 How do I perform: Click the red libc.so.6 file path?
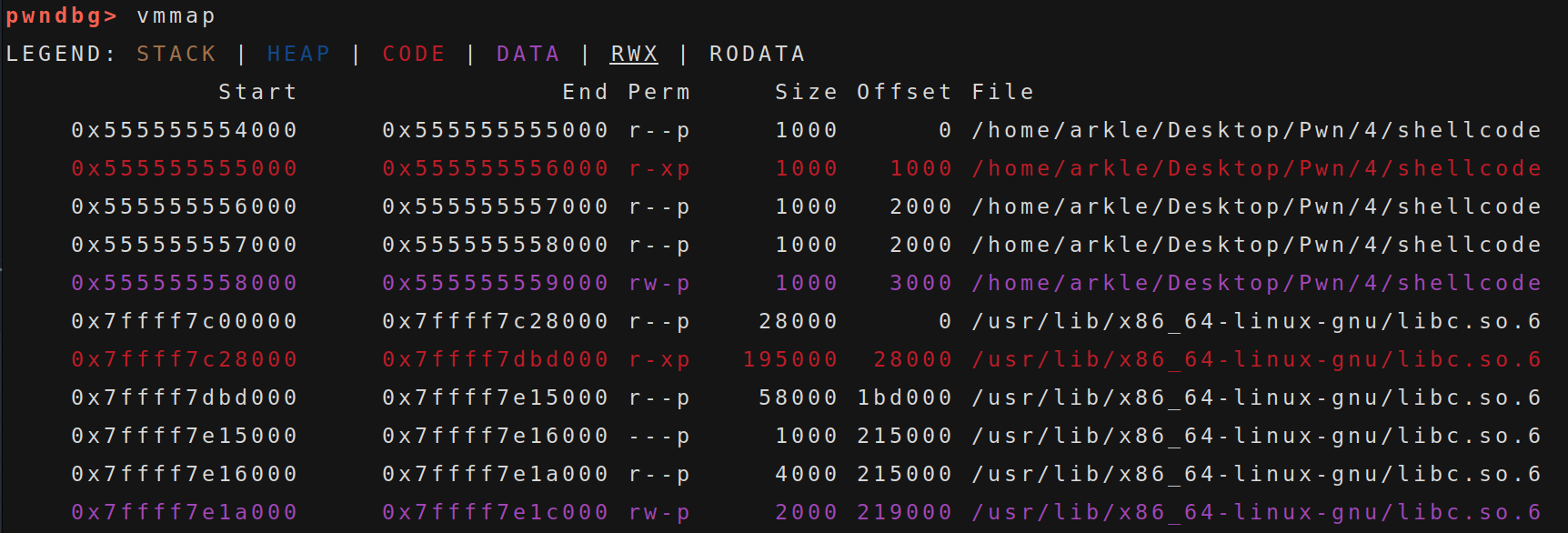tap(1256, 360)
